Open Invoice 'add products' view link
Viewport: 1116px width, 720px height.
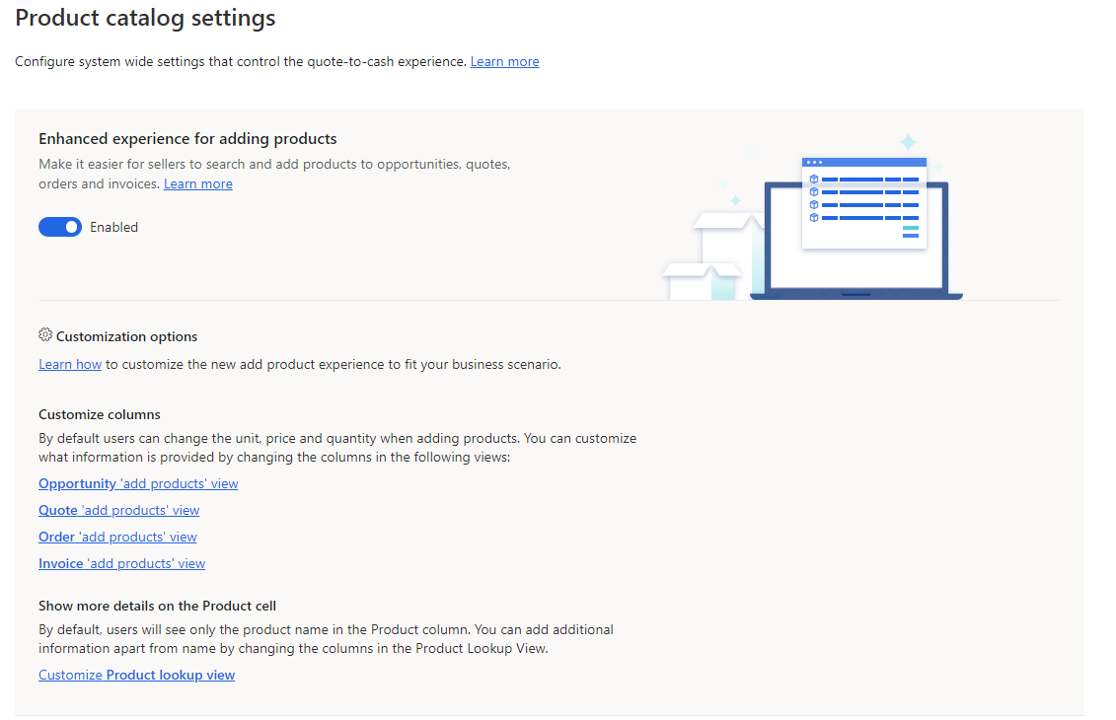(x=122, y=563)
